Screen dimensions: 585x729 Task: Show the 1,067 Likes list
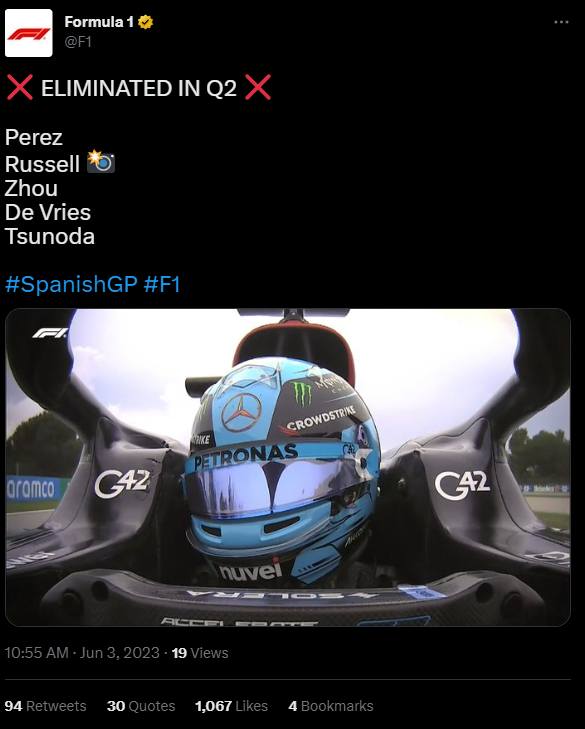(232, 706)
